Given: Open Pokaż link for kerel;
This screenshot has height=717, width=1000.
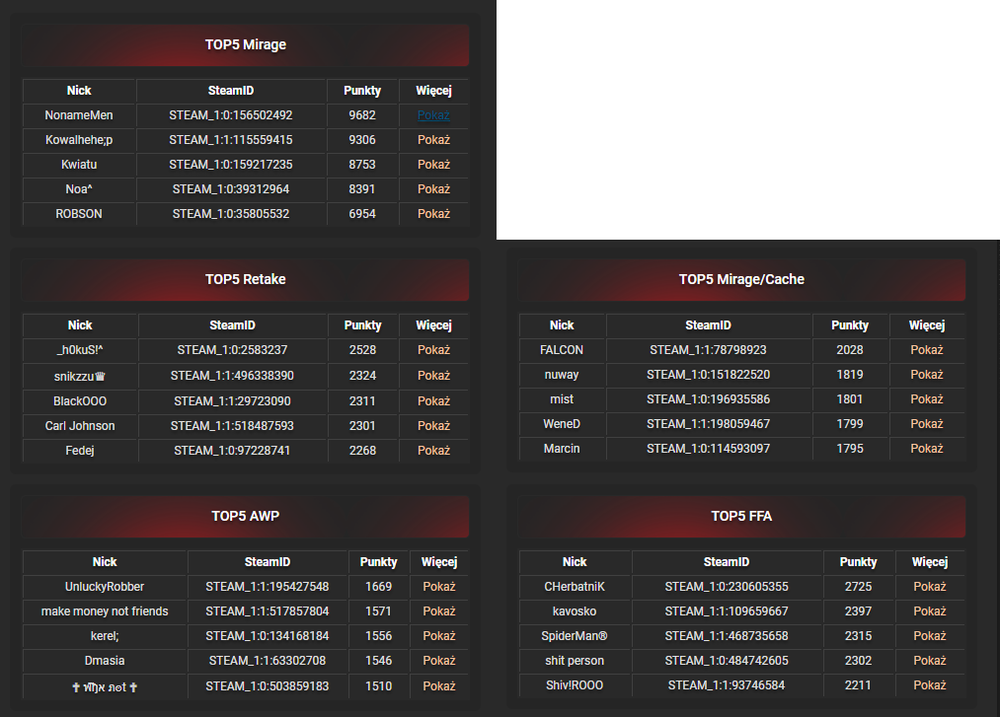Looking at the screenshot, I should click(x=439, y=636).
